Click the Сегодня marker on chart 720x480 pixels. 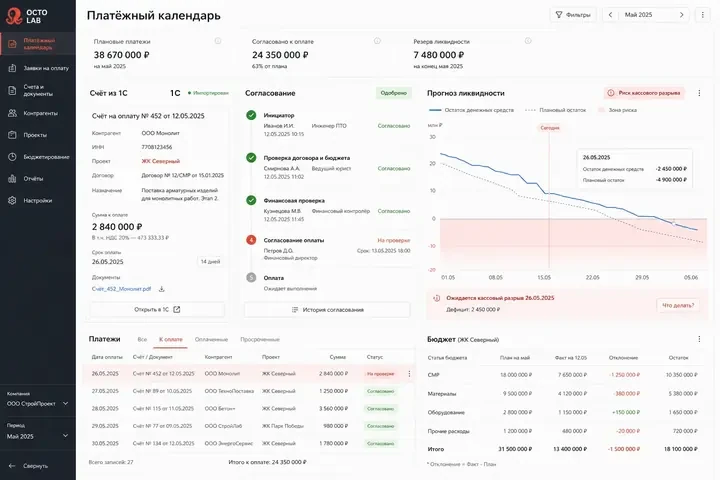click(x=550, y=128)
